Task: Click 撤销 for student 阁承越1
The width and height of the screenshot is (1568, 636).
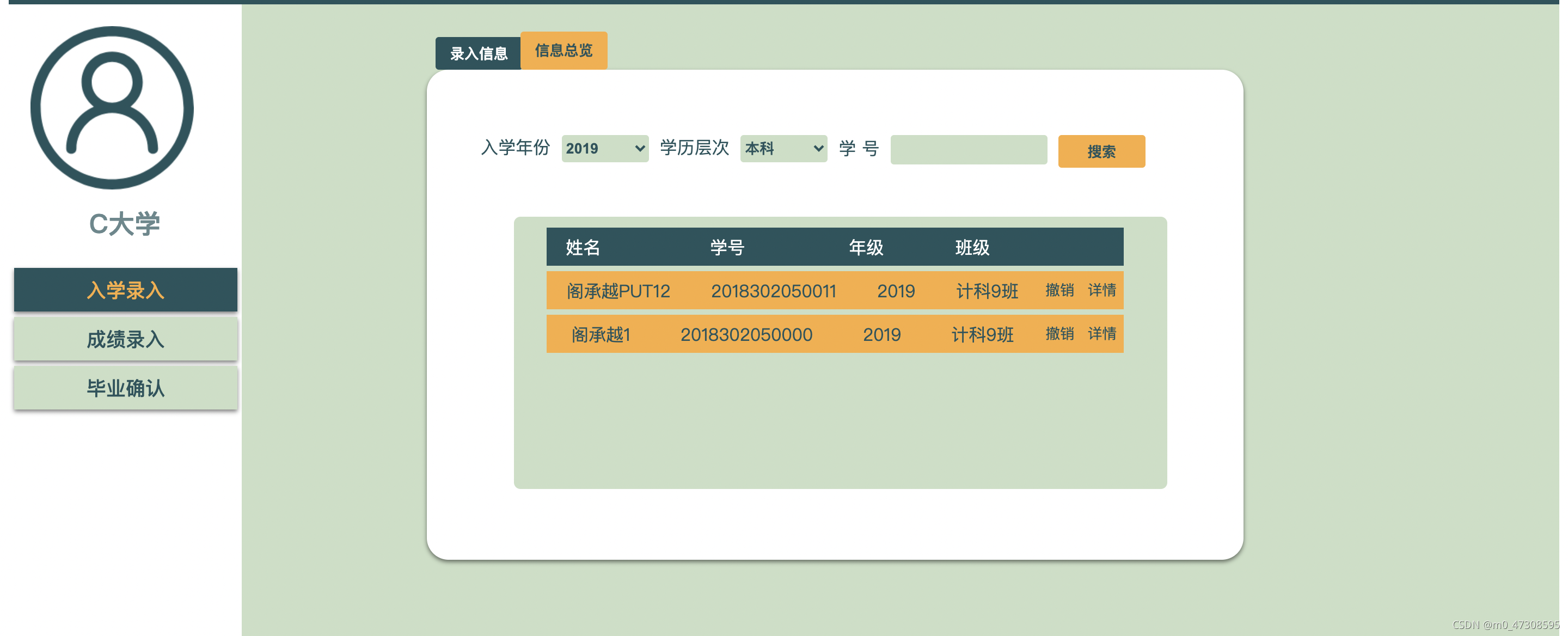Action: click(x=1059, y=334)
